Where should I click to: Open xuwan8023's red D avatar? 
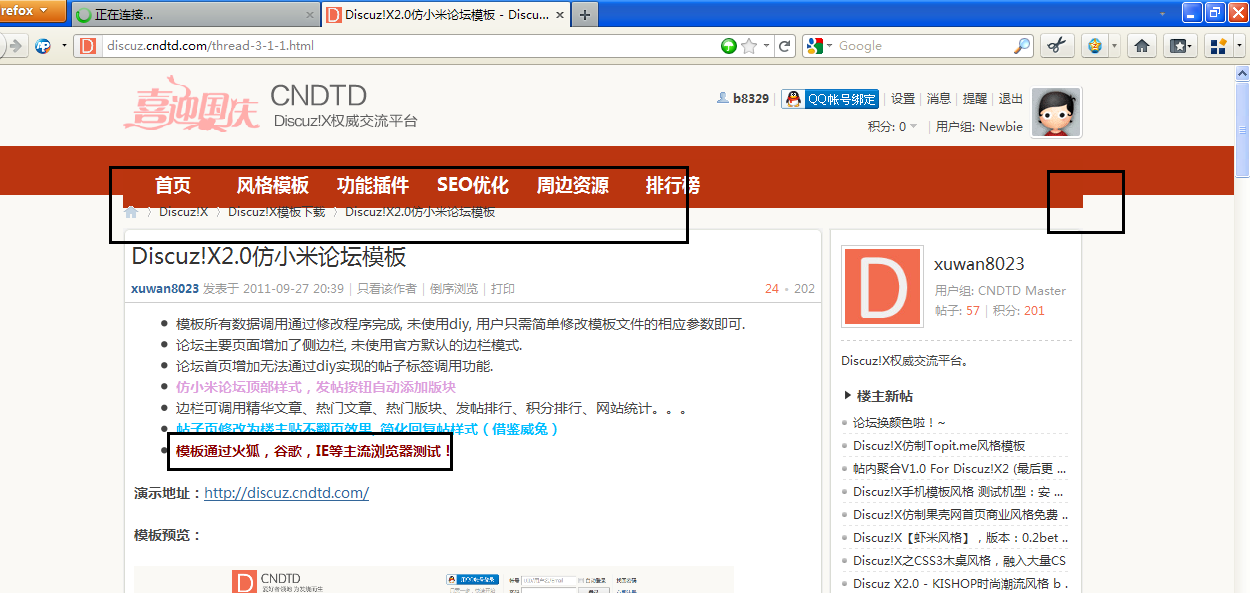coord(881,286)
